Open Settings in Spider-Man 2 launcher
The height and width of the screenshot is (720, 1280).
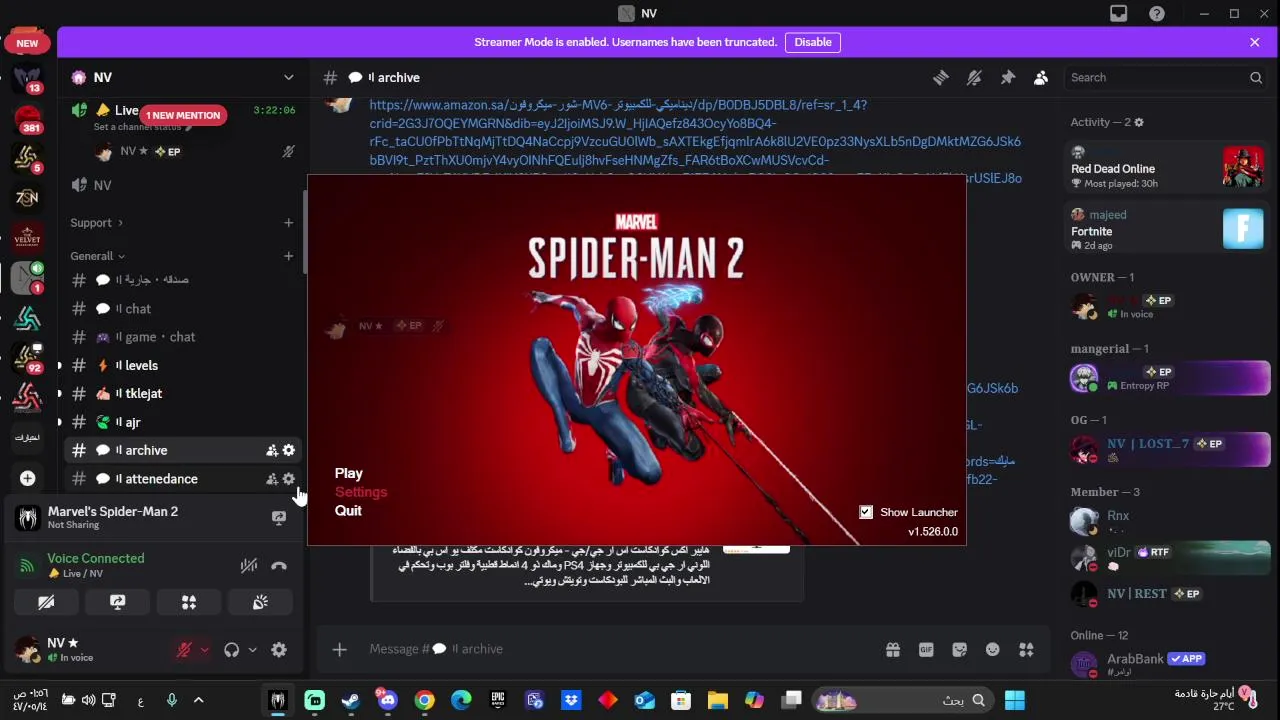[361, 492]
